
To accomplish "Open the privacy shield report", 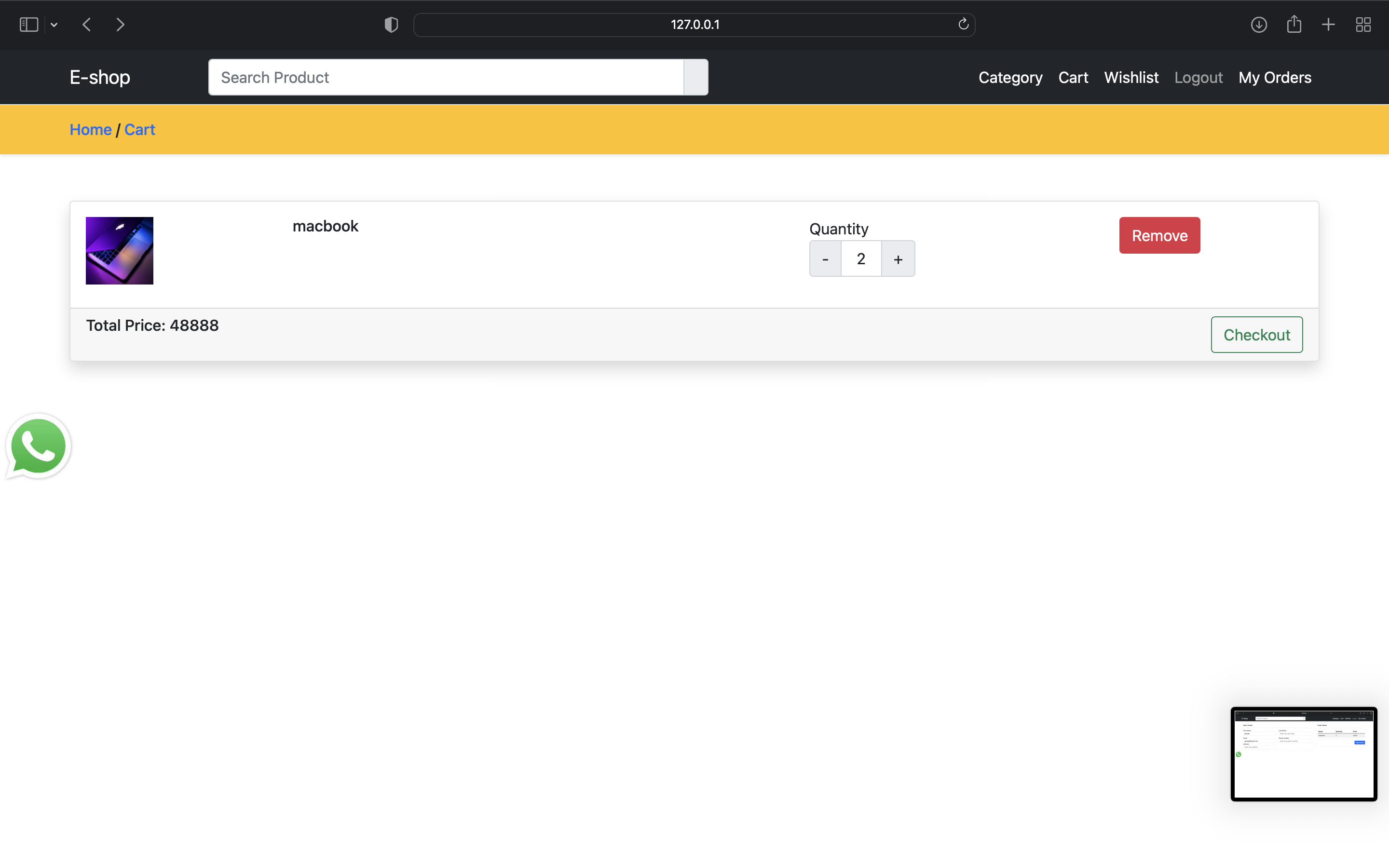I will point(391,25).
